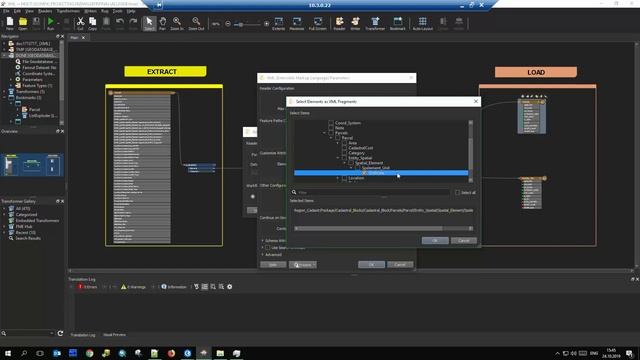Image resolution: width=640 pixels, height=360 pixels.
Task: Open the View menu
Action: (x=29, y=11)
